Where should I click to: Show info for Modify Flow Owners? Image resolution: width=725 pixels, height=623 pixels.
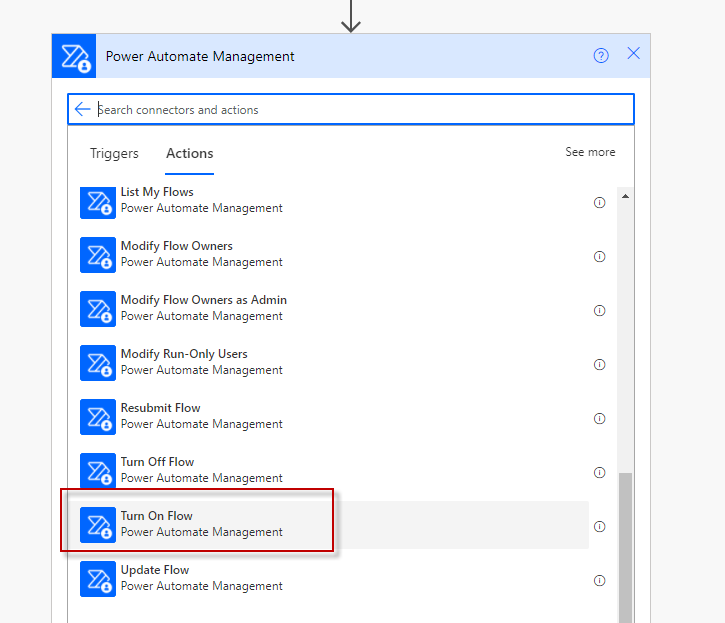(x=599, y=256)
